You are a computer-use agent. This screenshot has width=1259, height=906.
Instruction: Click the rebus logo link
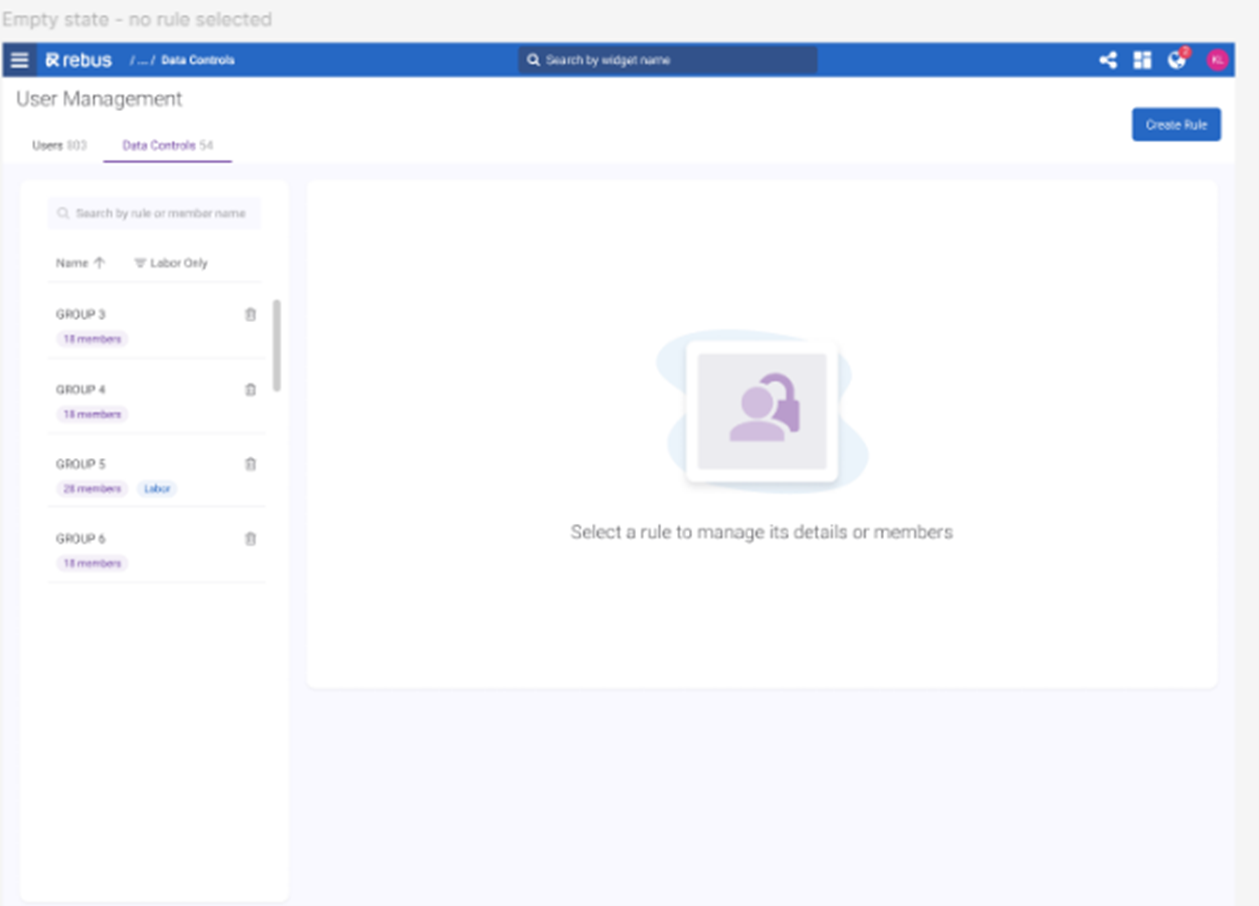pyautogui.click(x=78, y=60)
